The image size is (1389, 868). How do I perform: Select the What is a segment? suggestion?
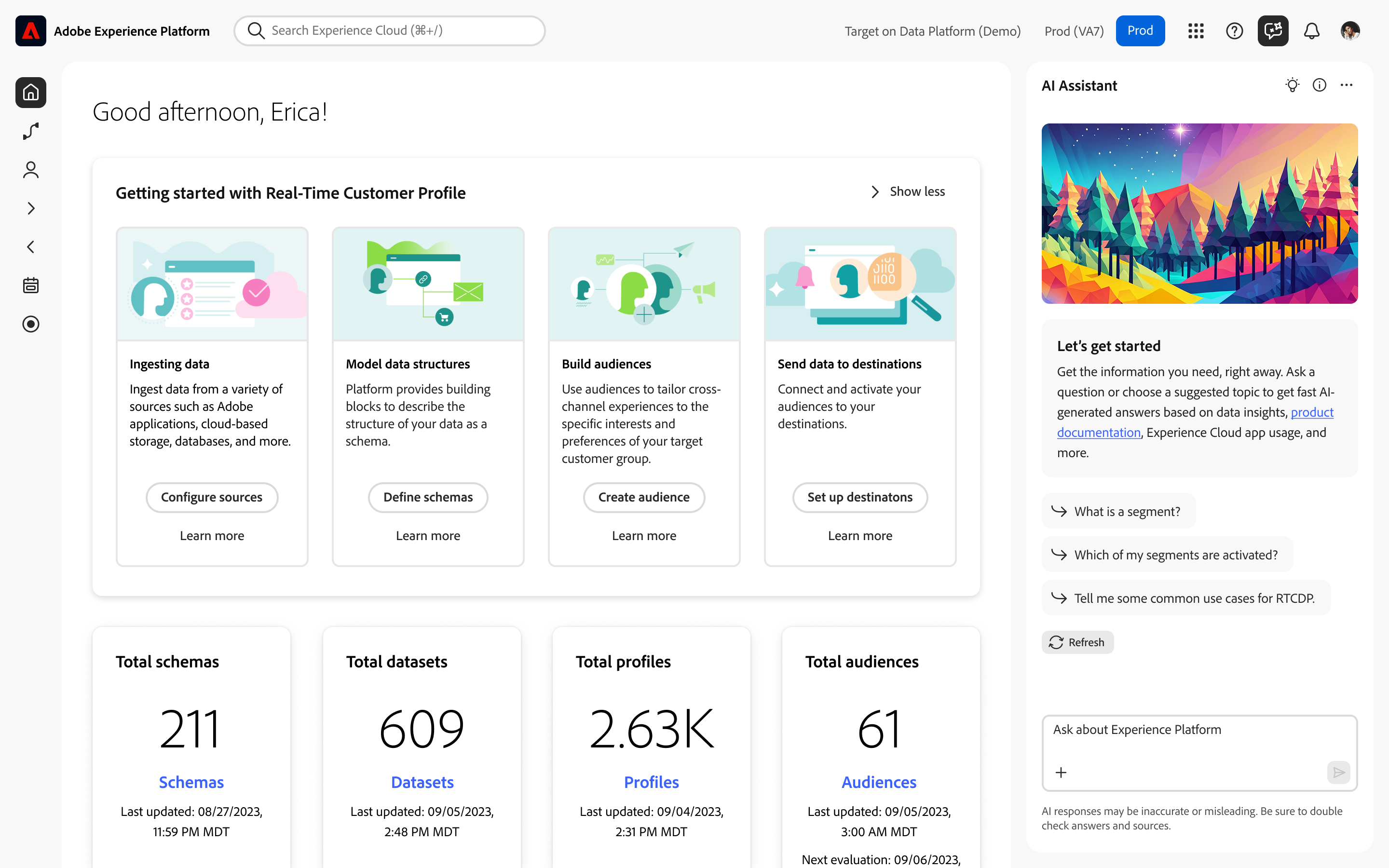click(1118, 511)
